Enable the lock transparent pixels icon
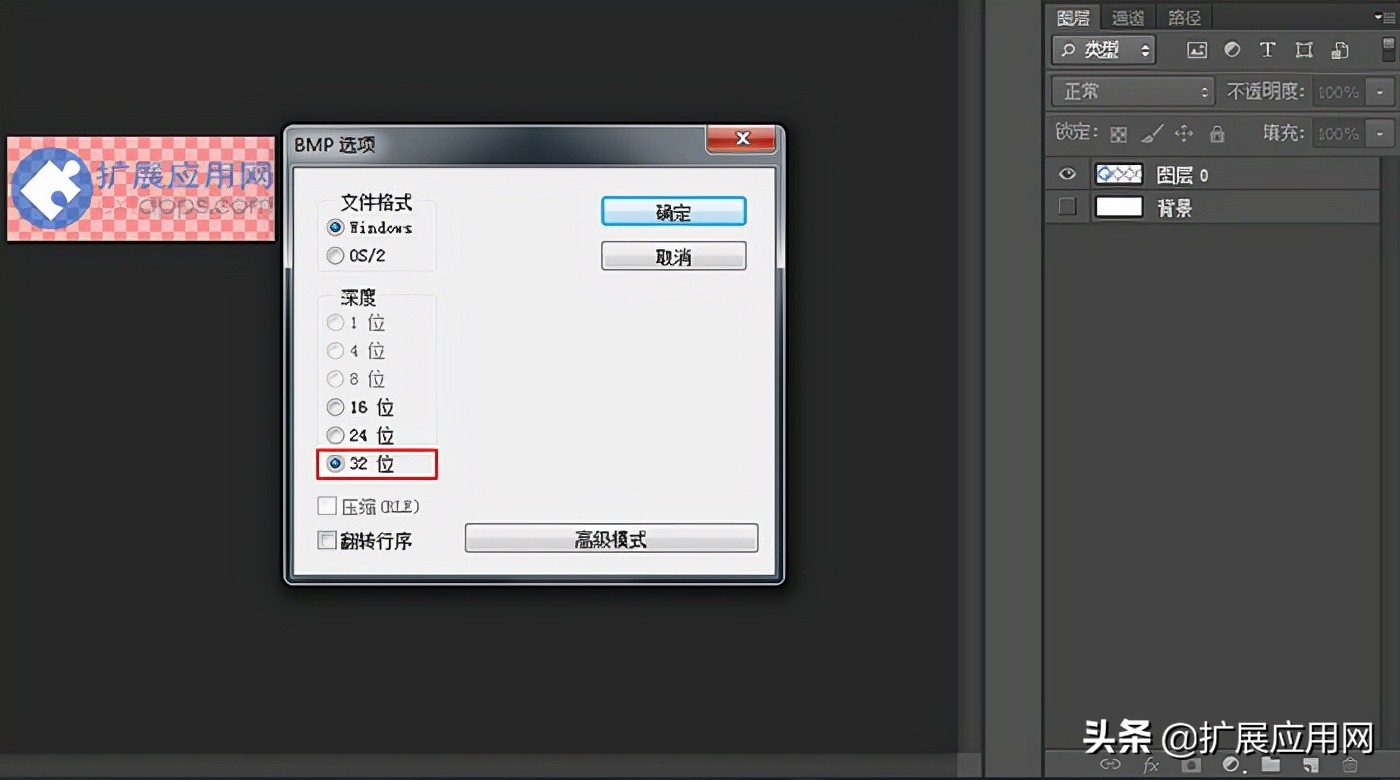This screenshot has height=780, width=1400. (x=1118, y=132)
